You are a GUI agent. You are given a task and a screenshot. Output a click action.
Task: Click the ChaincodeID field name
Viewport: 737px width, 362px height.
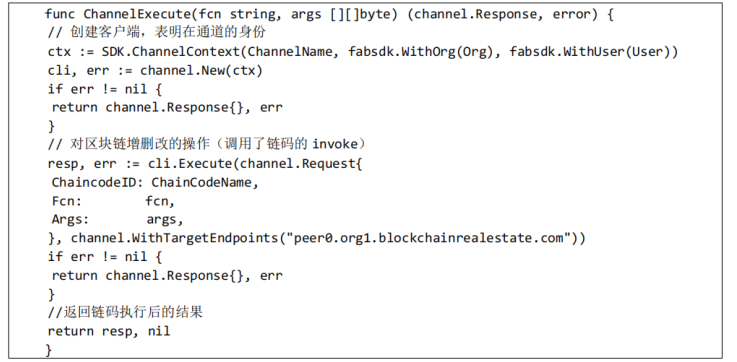97,182
